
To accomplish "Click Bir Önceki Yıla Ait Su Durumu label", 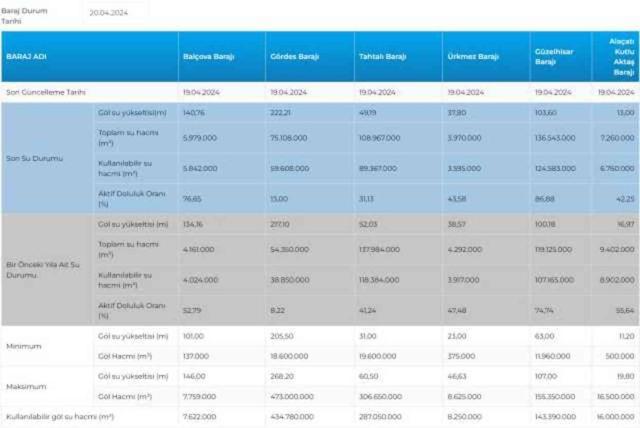I will point(40,268).
